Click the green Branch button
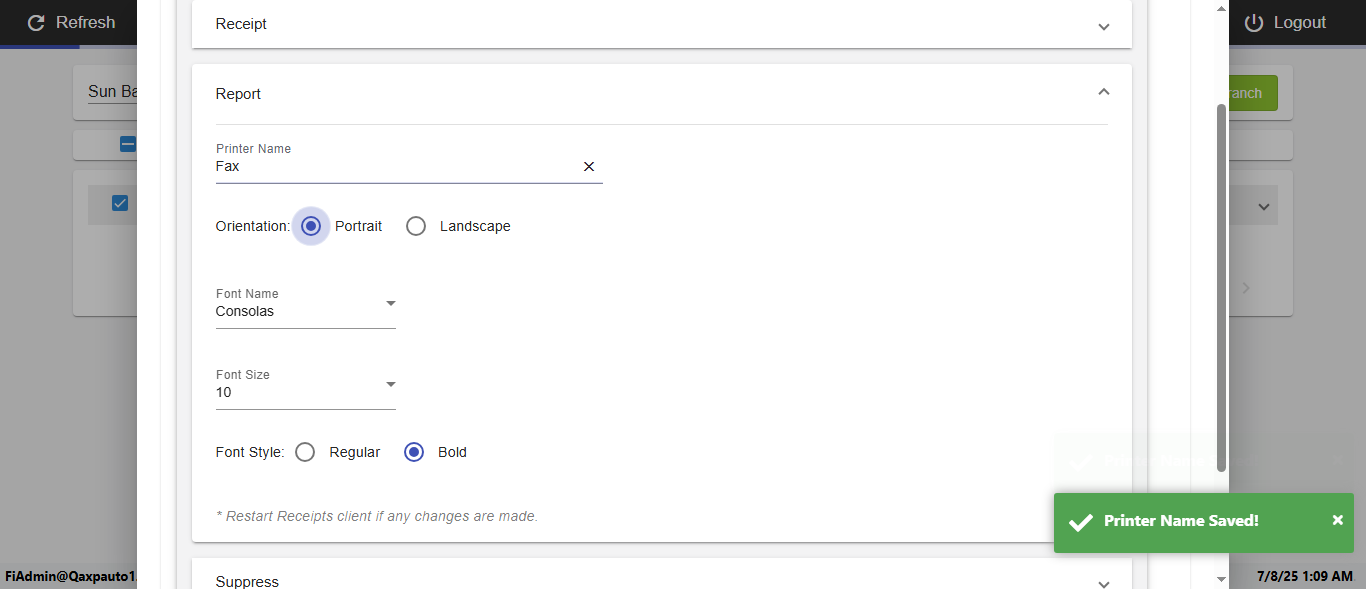The width and height of the screenshot is (1366, 589). pos(1252,93)
